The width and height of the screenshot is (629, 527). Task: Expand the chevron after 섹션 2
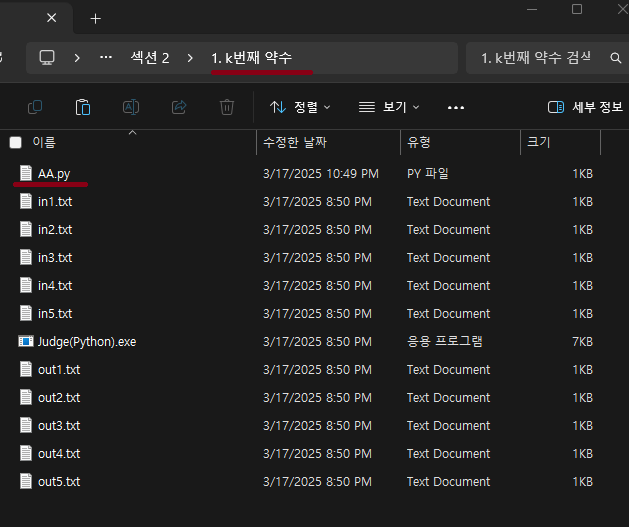pos(190,58)
